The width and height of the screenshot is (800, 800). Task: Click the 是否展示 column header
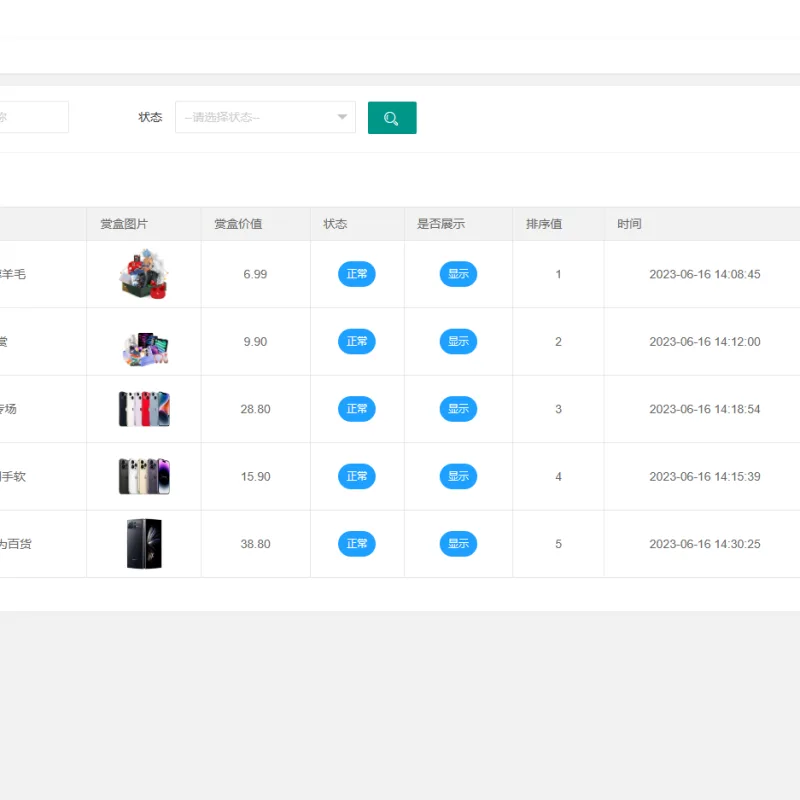point(441,224)
